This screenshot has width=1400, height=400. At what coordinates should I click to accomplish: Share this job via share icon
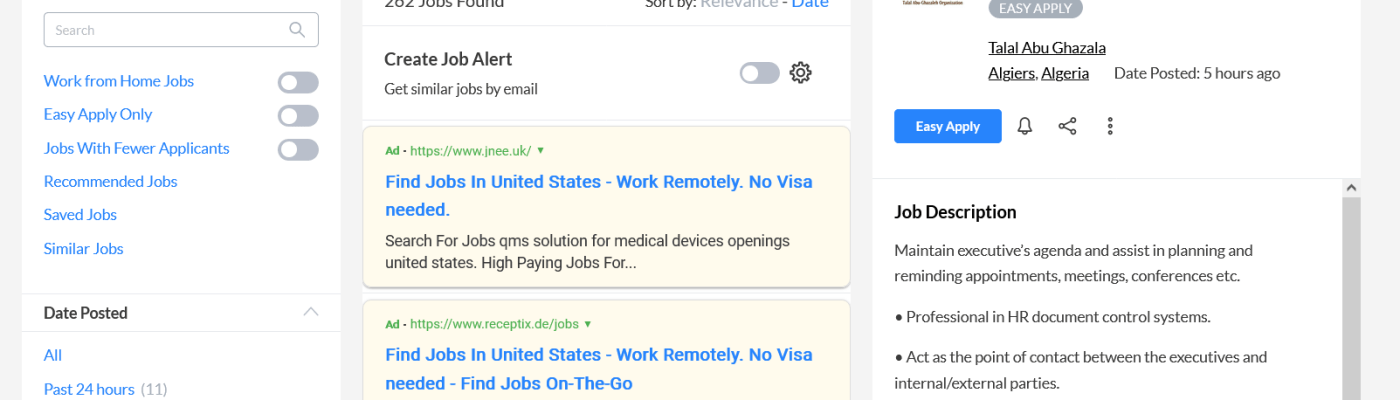[1068, 126]
